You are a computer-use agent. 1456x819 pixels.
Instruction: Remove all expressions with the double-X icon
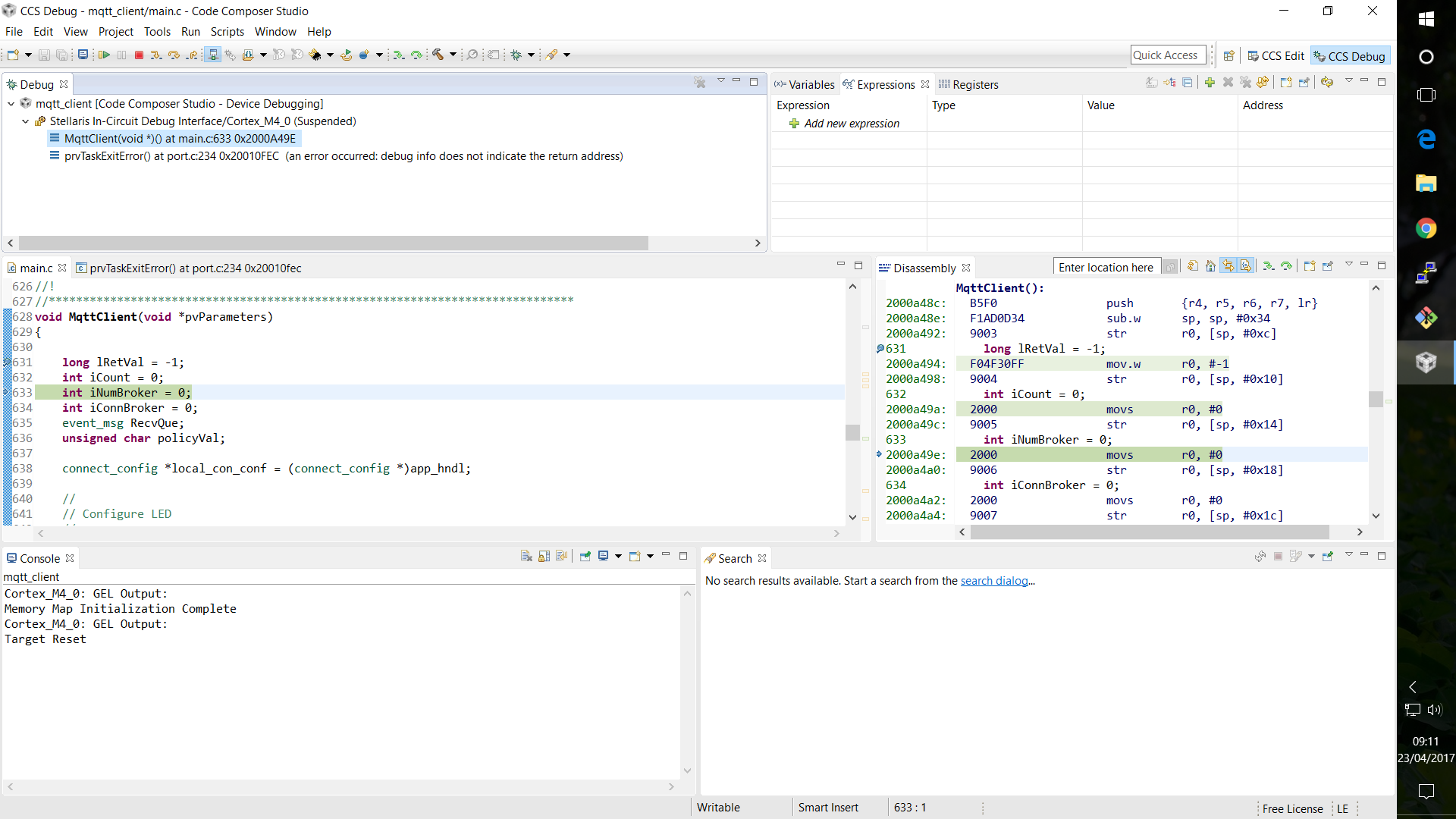[x=1246, y=83]
